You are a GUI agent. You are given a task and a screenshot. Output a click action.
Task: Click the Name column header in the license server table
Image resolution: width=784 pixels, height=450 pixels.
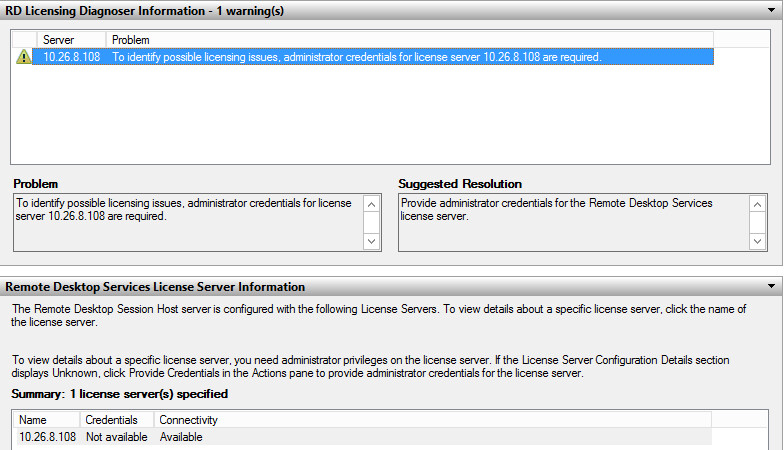pyautogui.click(x=48, y=420)
